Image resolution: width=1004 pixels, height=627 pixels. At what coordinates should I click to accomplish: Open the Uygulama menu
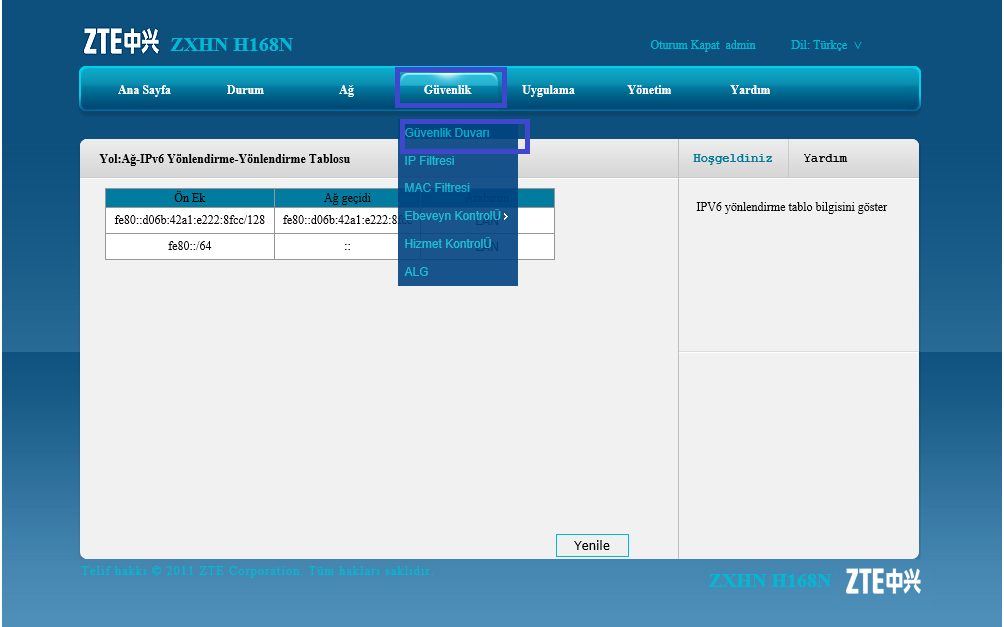tap(548, 90)
